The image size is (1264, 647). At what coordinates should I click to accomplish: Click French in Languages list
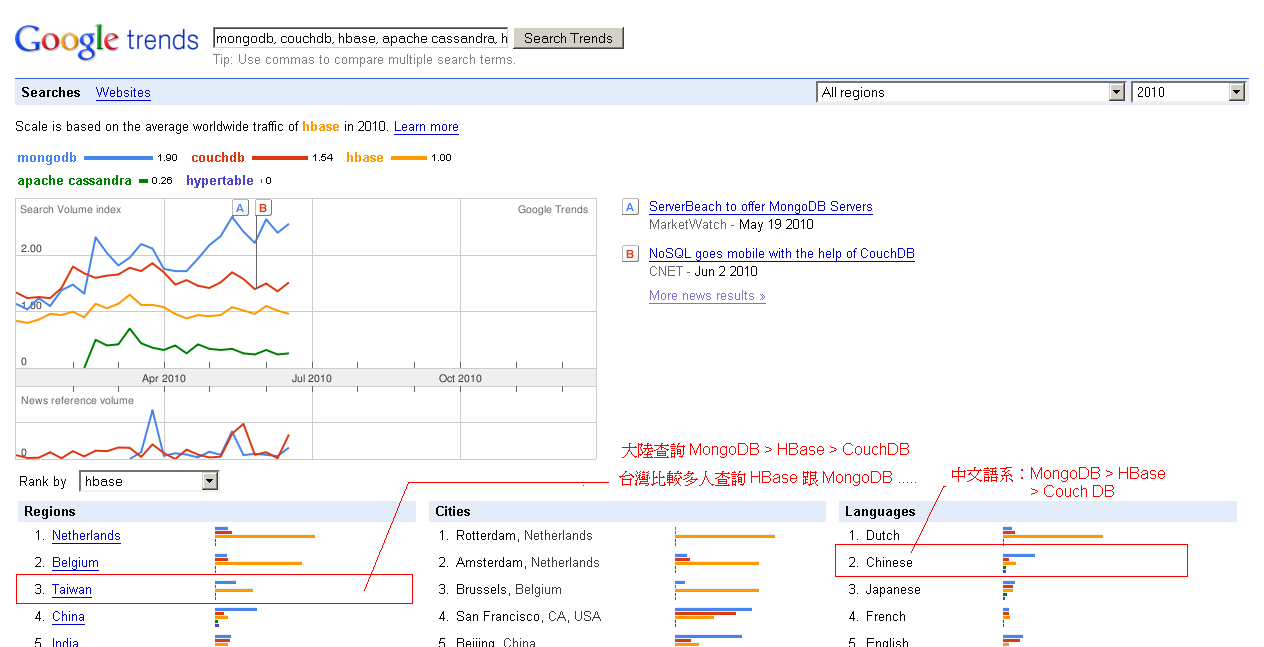886,617
